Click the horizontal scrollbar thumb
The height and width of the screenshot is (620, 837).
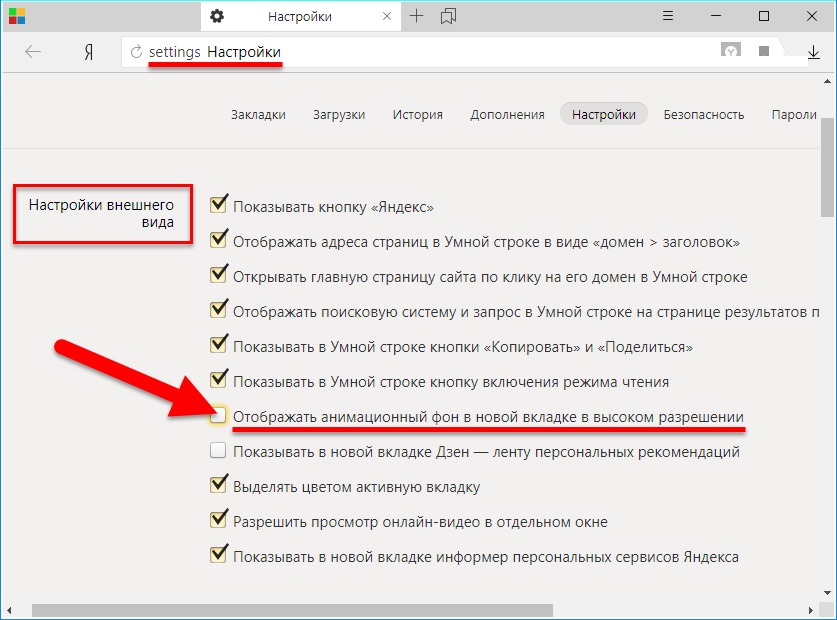click(x=292, y=610)
